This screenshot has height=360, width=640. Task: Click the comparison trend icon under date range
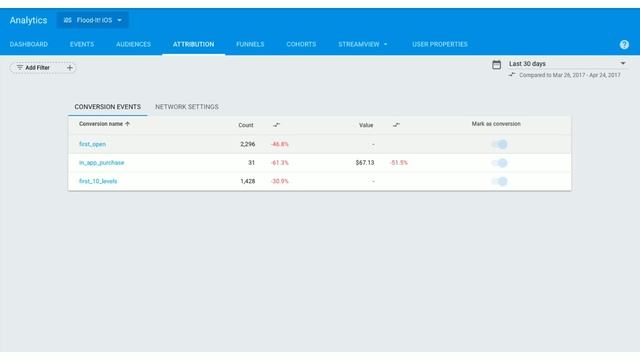(x=512, y=75)
